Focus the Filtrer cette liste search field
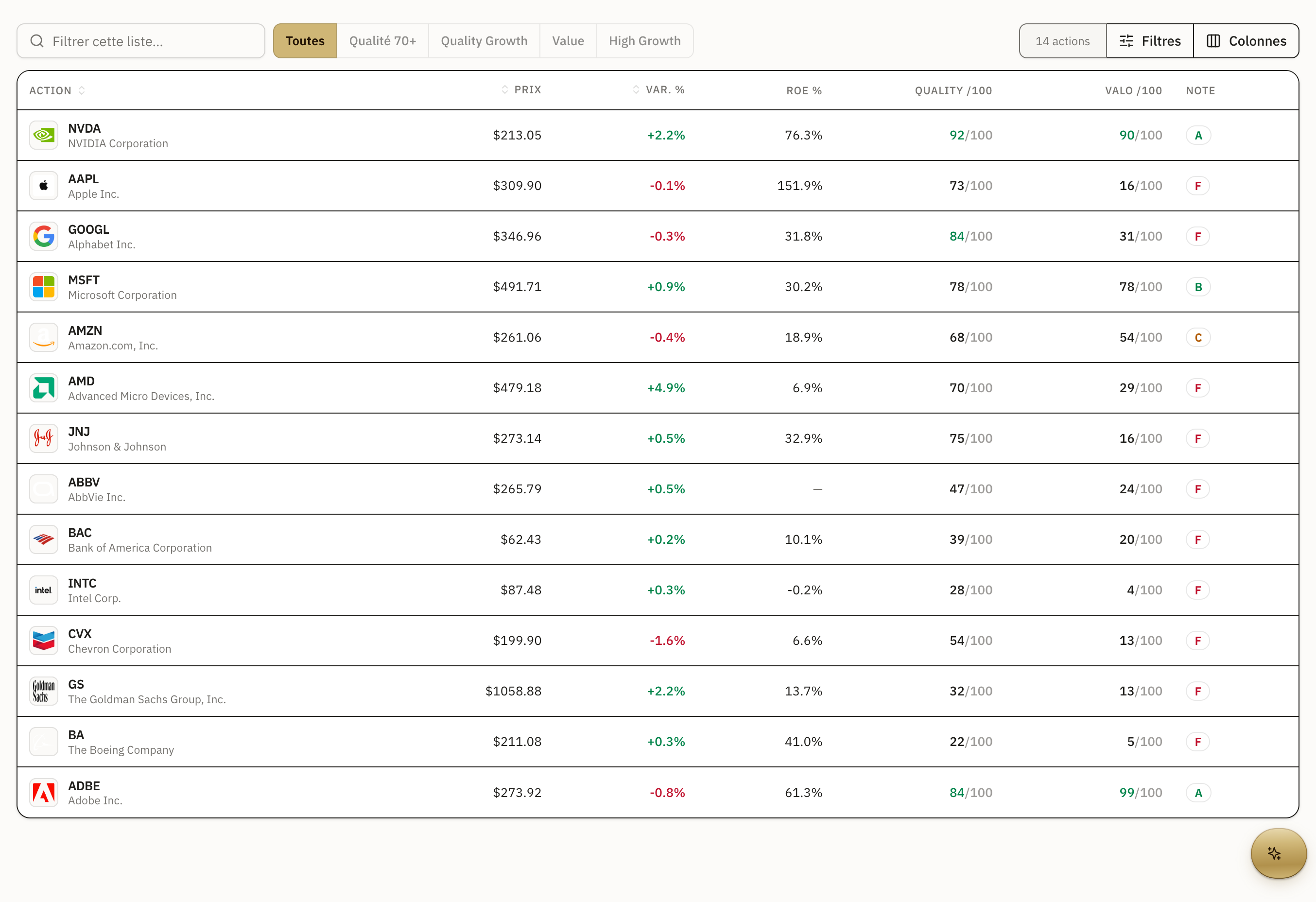 141,41
